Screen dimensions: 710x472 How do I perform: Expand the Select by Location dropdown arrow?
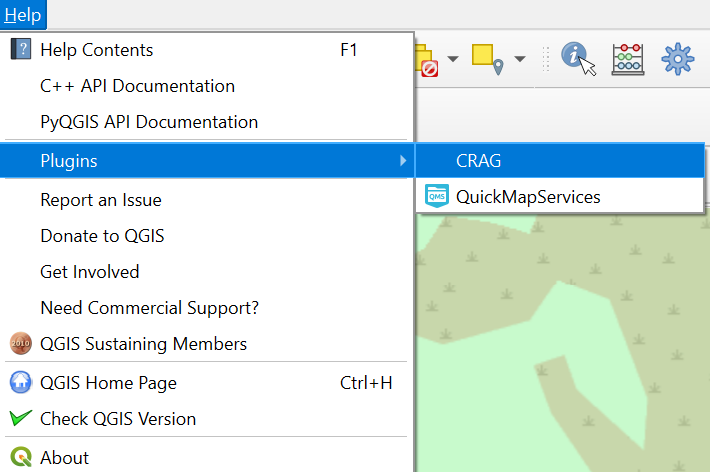(520, 59)
